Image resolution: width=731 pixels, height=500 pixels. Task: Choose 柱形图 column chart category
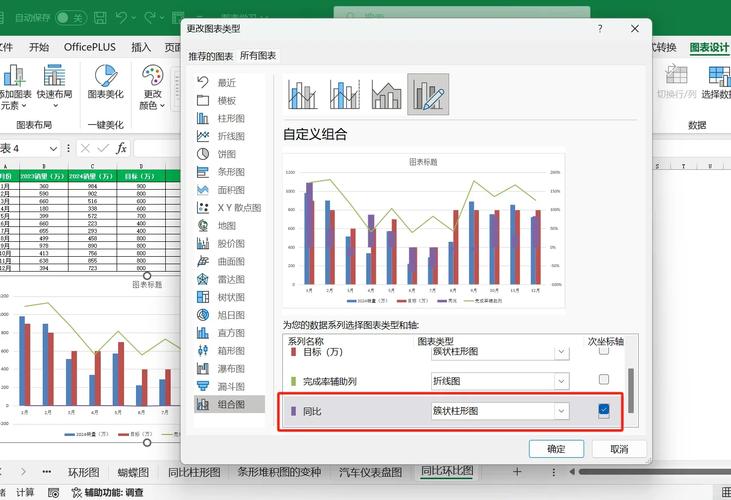click(x=228, y=118)
